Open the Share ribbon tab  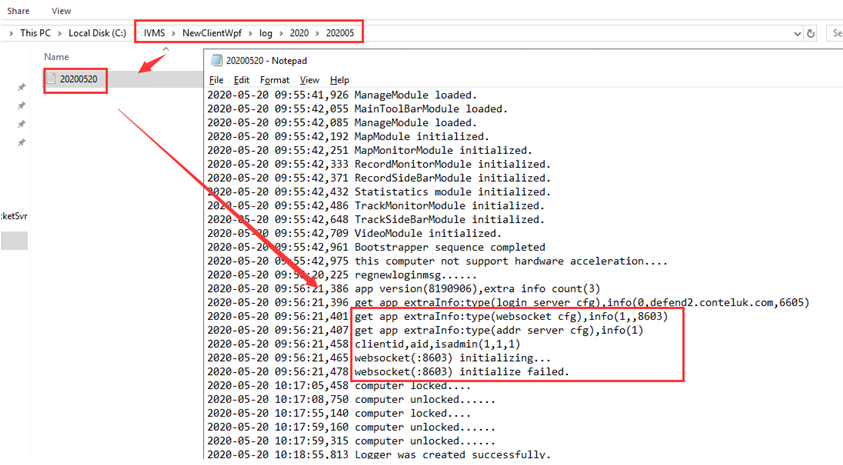click(18, 11)
